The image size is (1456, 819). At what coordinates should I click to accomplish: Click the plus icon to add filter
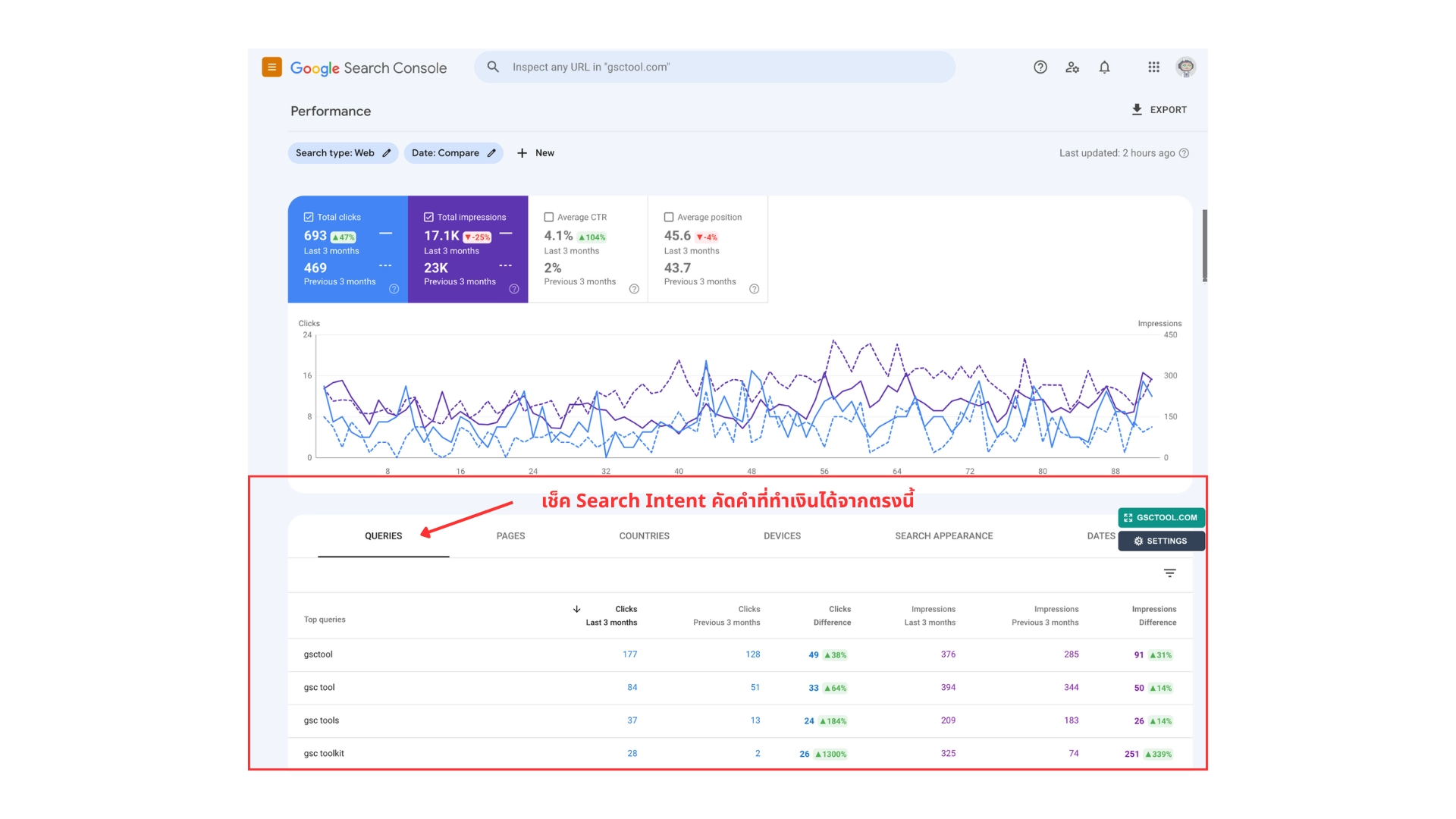point(522,153)
